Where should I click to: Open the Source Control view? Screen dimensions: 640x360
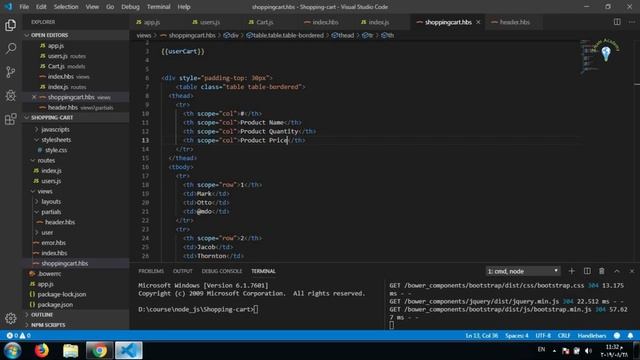point(11,72)
